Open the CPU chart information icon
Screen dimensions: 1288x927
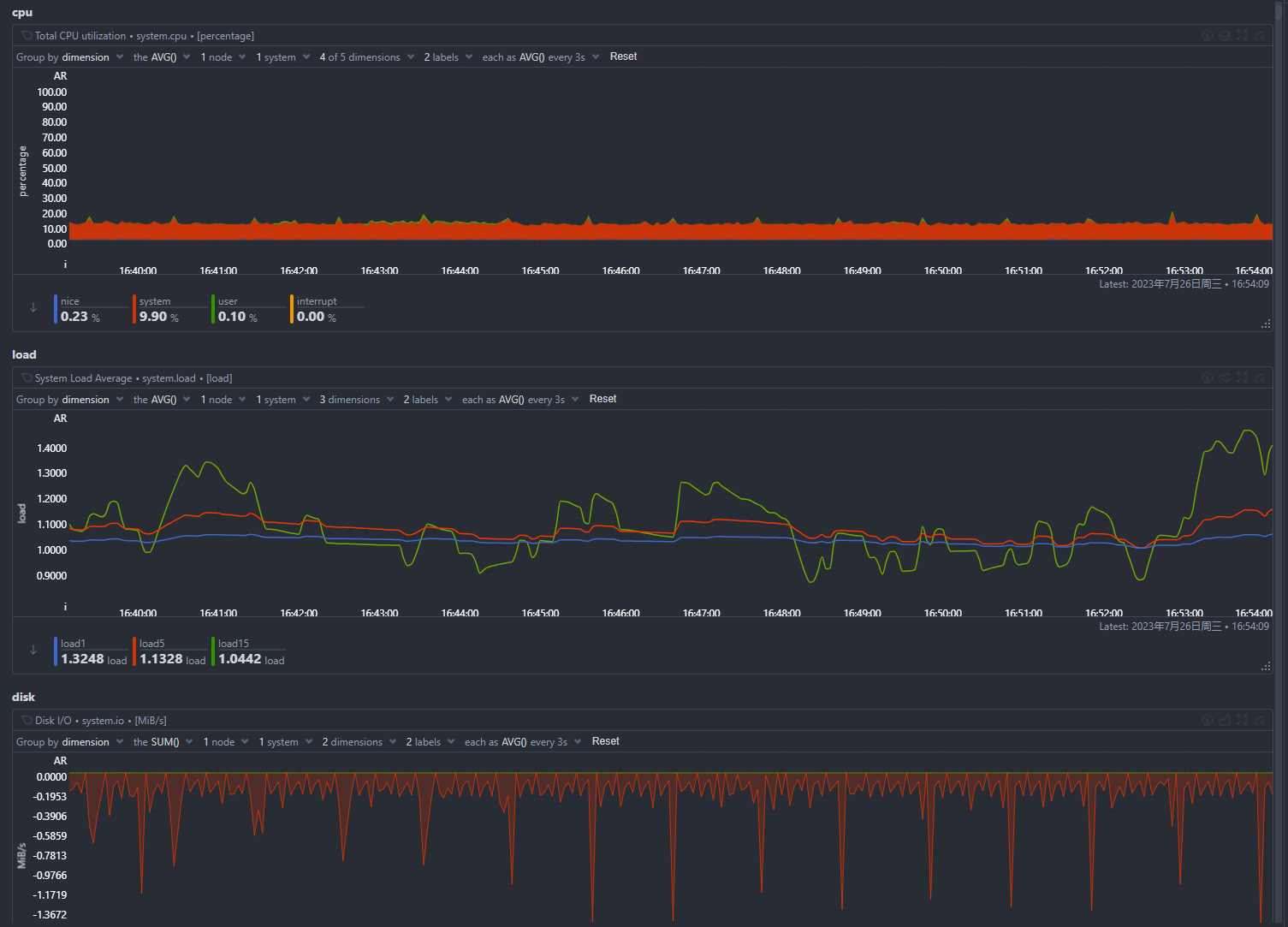pyautogui.click(x=1207, y=35)
